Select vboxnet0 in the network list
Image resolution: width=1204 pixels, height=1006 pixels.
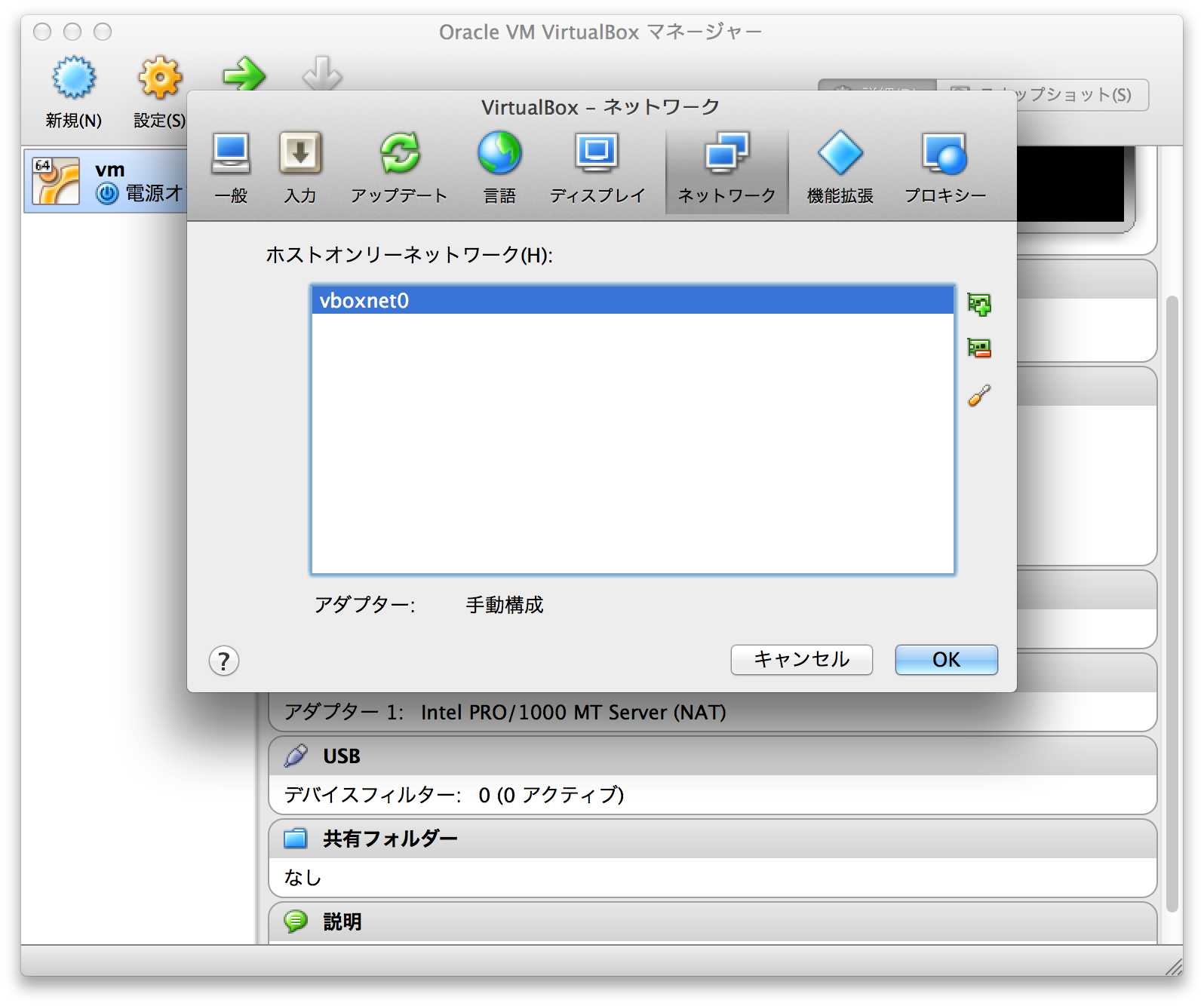point(633,300)
